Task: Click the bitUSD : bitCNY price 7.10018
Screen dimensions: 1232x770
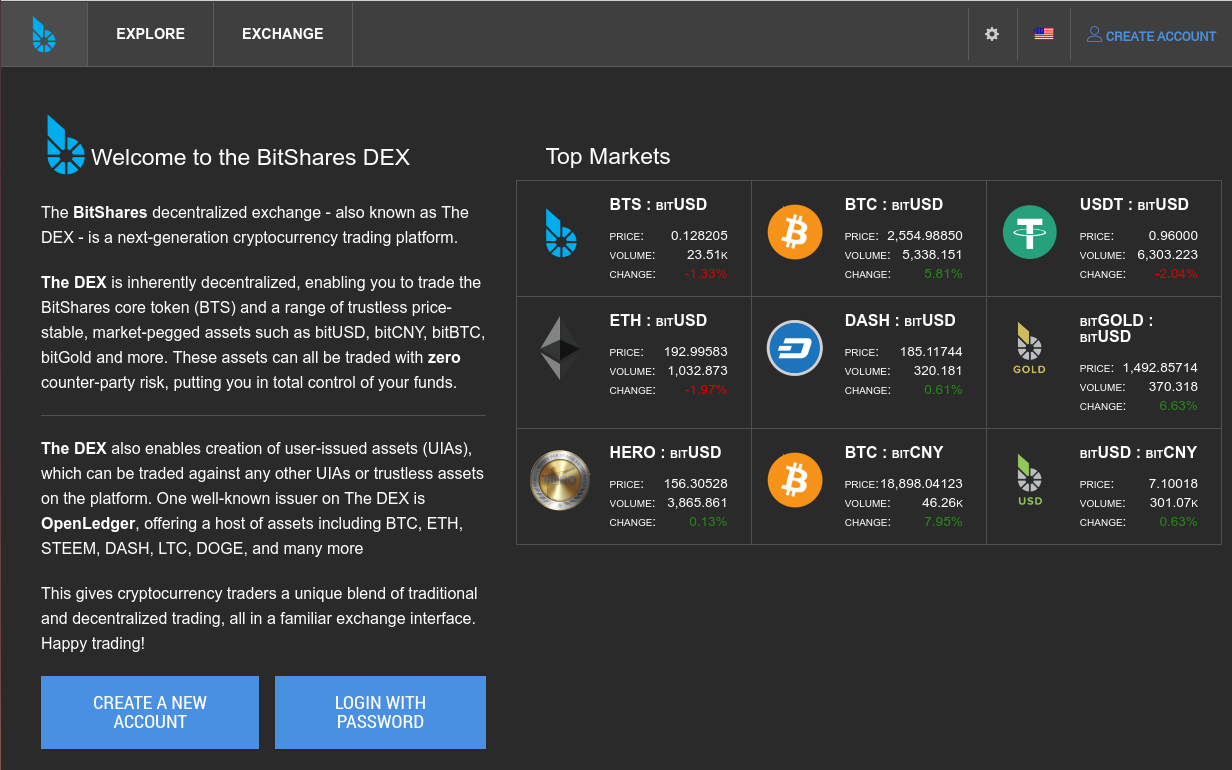Action: (1173, 484)
